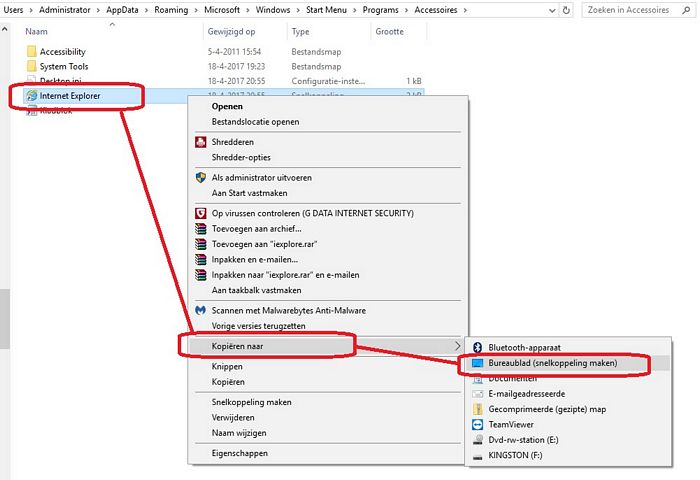Click the date 5-4-2011 15:54
The width and height of the screenshot is (700, 480).
[234, 52]
